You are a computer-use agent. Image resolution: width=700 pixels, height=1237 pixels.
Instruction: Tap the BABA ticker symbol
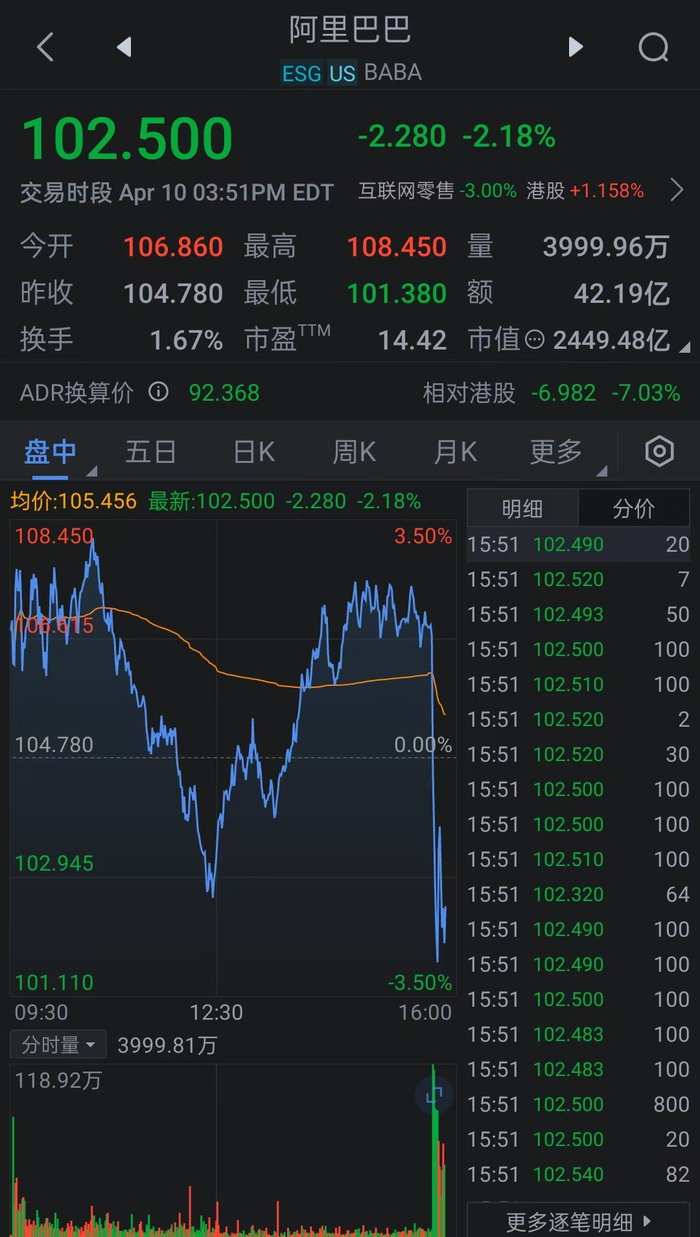pyautogui.click(x=393, y=73)
